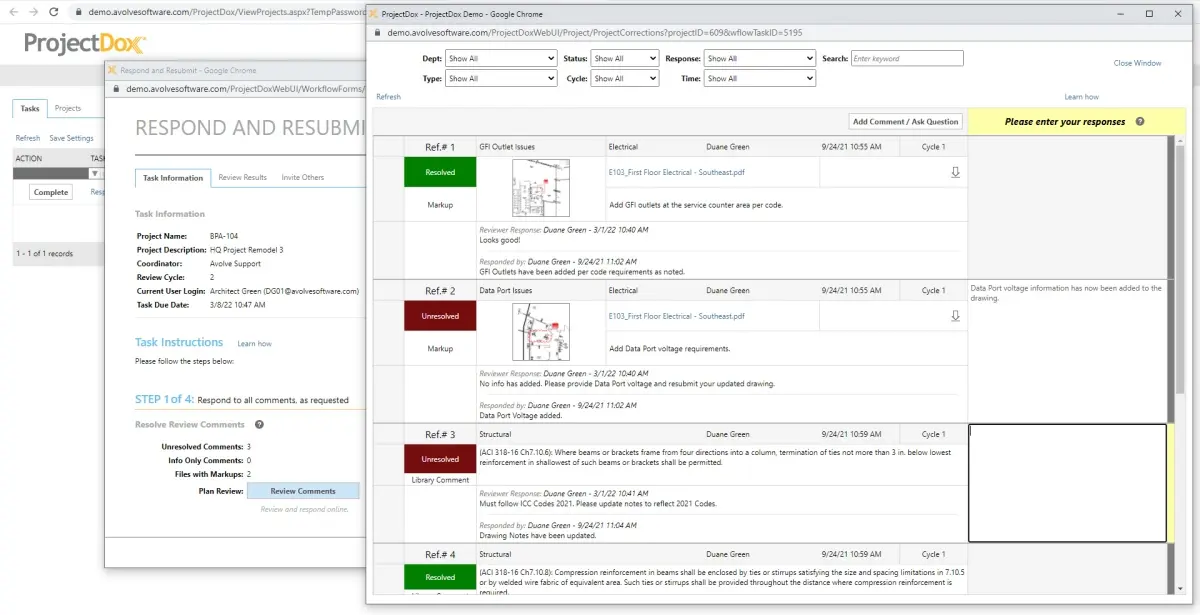The width and height of the screenshot is (1200, 615).
Task: Click browser reload icon in background window
Action: click(x=56, y=12)
